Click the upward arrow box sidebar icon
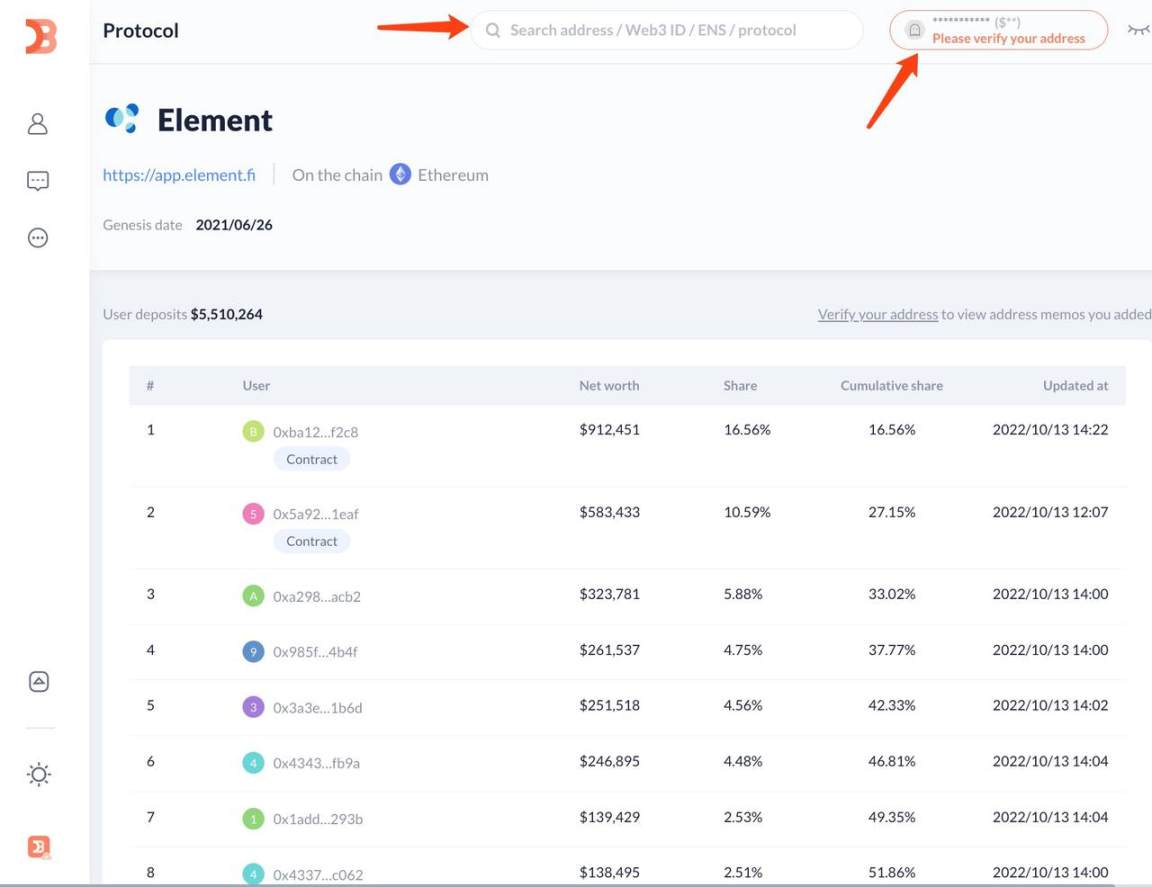Viewport: 1152px width, 887px height. click(x=39, y=681)
